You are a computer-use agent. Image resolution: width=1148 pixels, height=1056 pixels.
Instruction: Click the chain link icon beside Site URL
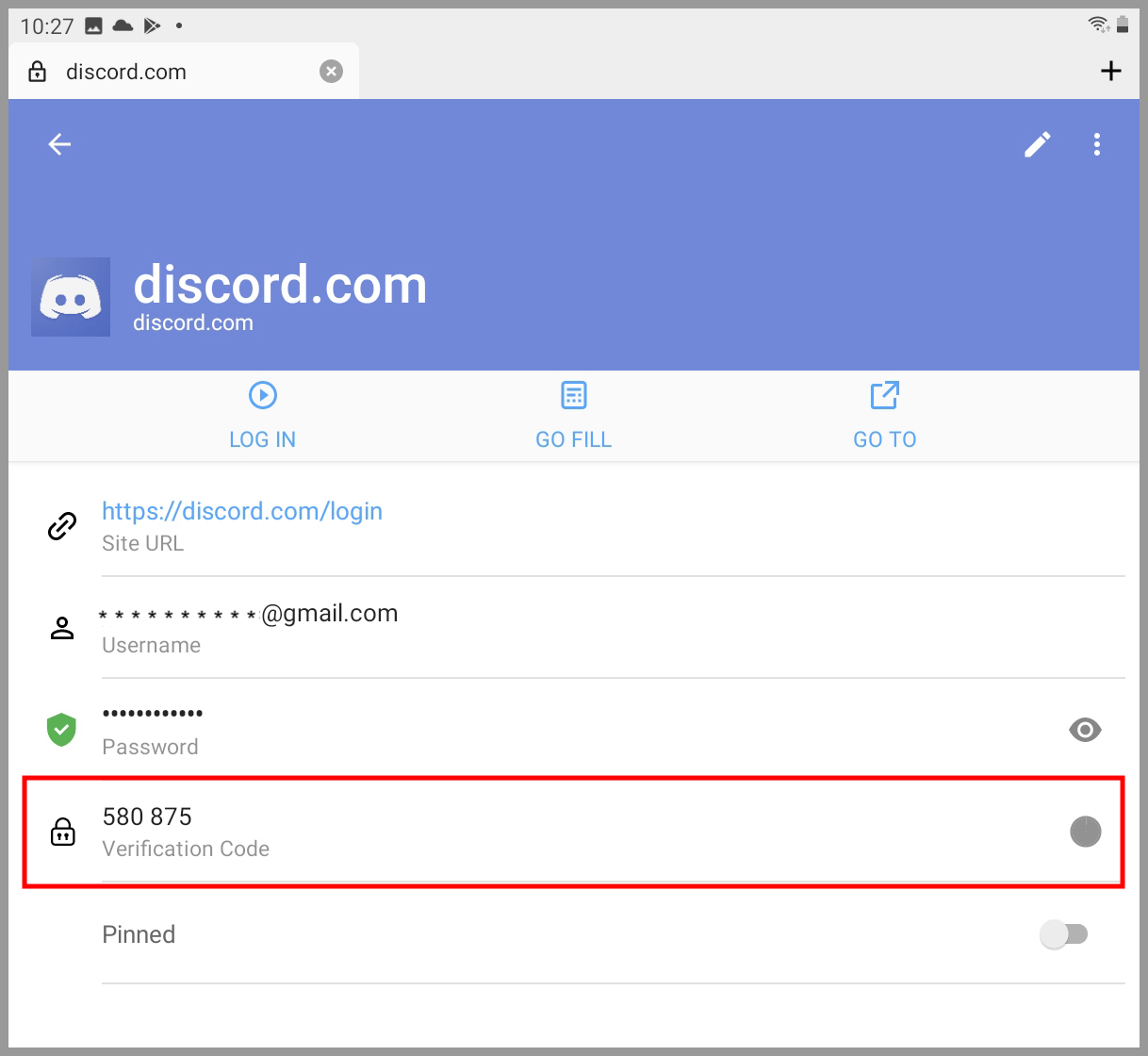[x=62, y=526]
